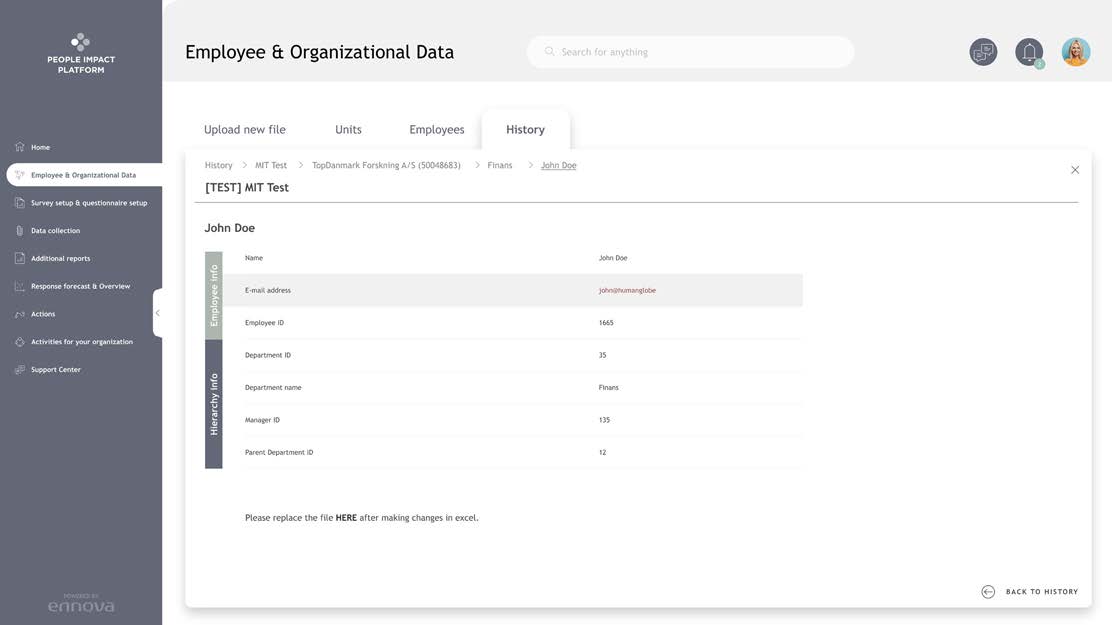Screen dimensions: 1112x625
Task: Click the Additional reports icon
Action: coord(19,258)
